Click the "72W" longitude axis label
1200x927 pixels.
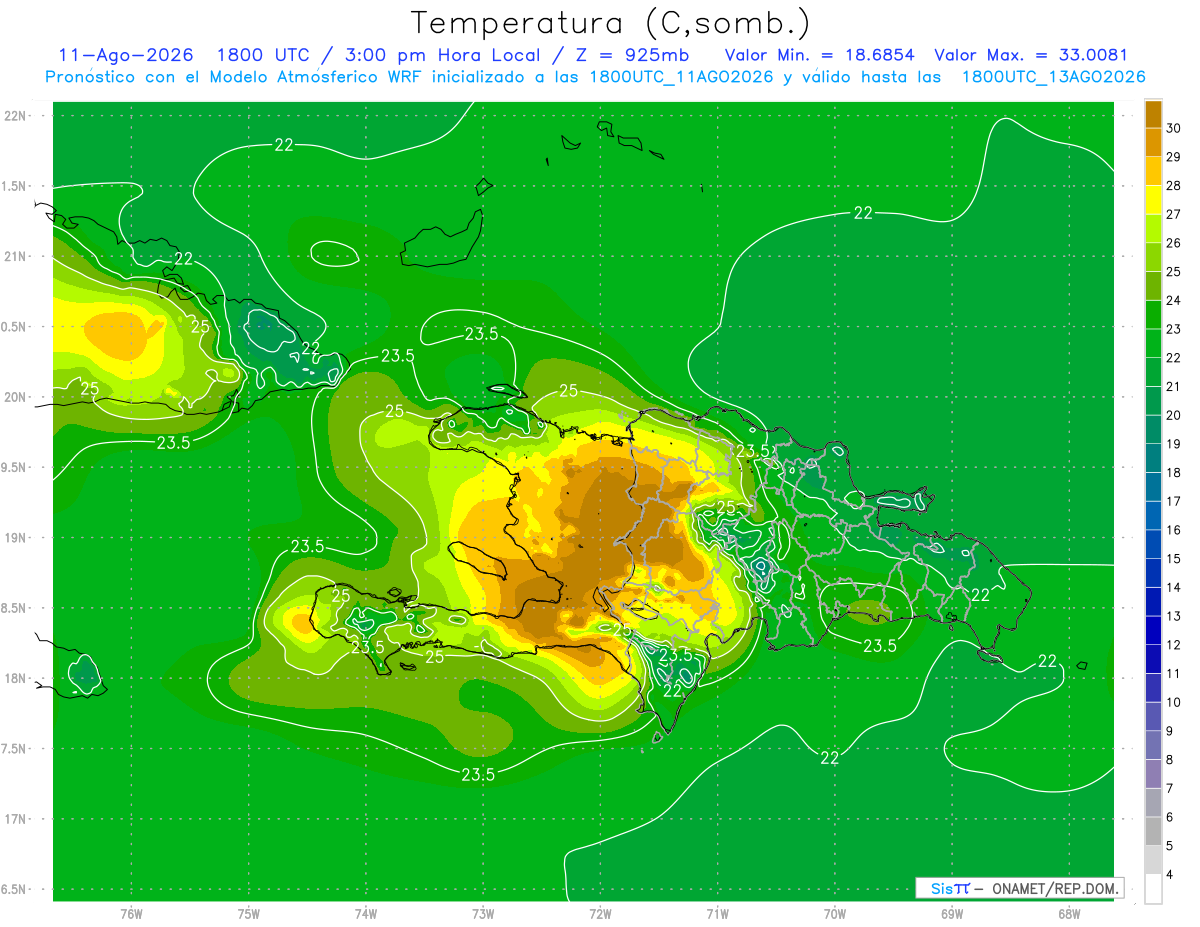(x=600, y=914)
